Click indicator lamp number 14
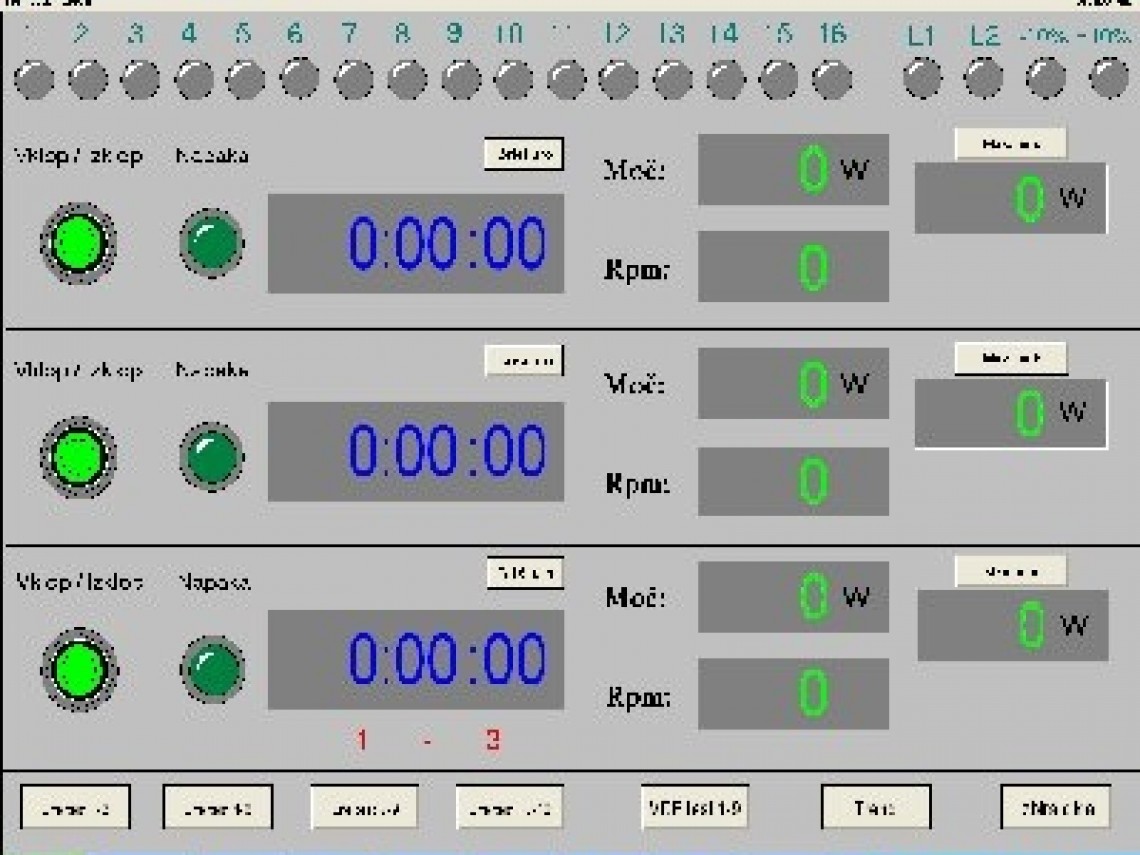The width and height of the screenshot is (1140, 855). pyautogui.click(x=726, y=79)
